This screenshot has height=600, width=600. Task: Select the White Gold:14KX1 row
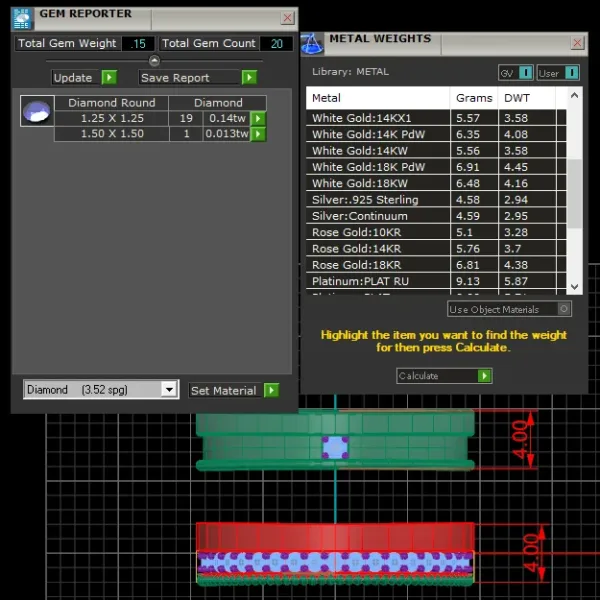coord(436,118)
